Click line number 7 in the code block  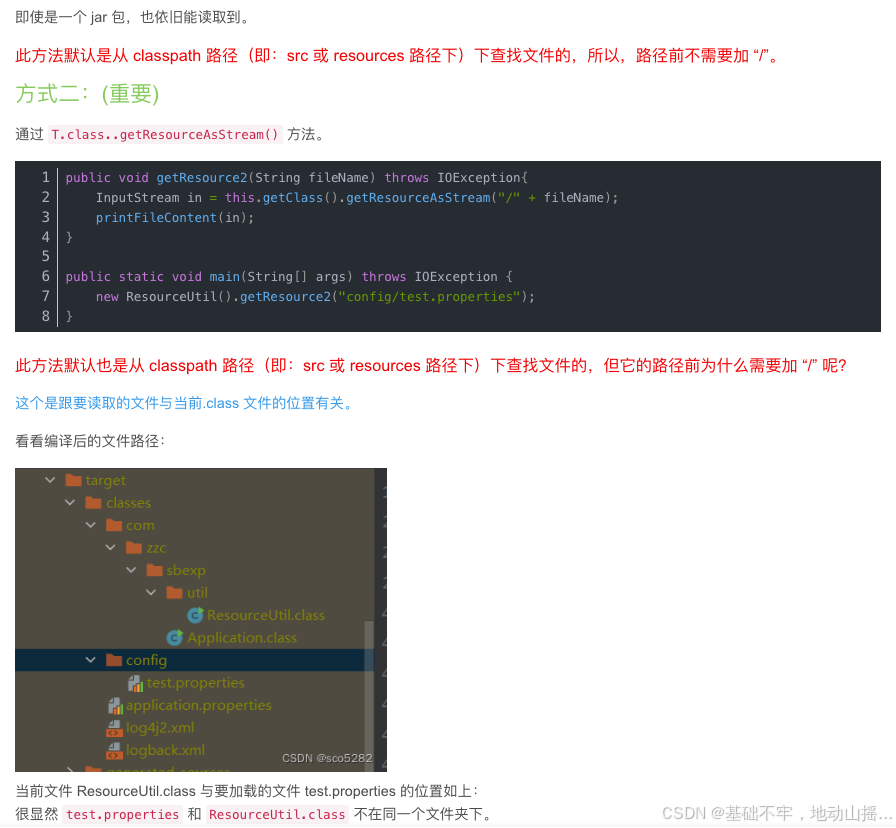tap(45, 296)
